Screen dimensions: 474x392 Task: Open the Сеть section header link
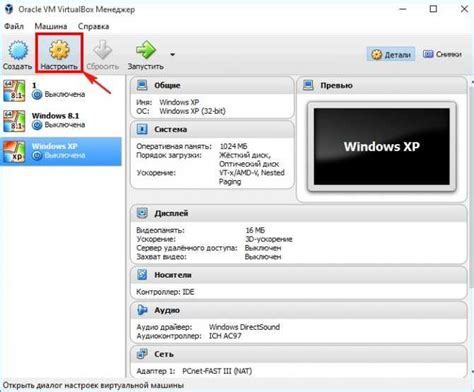coord(164,354)
